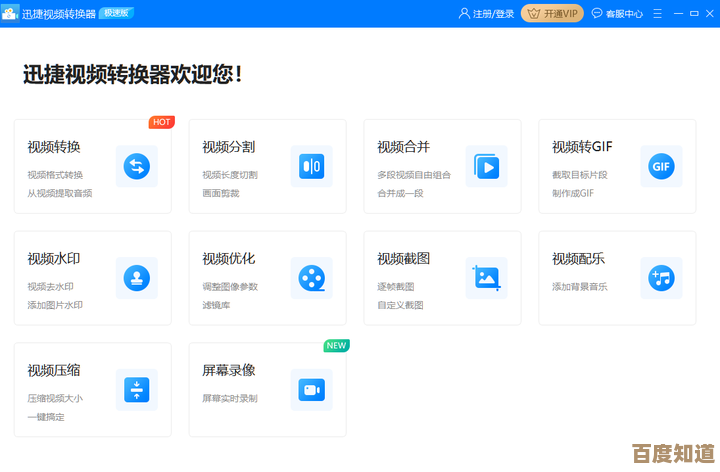The width and height of the screenshot is (720, 472).
Task: Click the 从视频提取音频 description text
Action: point(60,193)
